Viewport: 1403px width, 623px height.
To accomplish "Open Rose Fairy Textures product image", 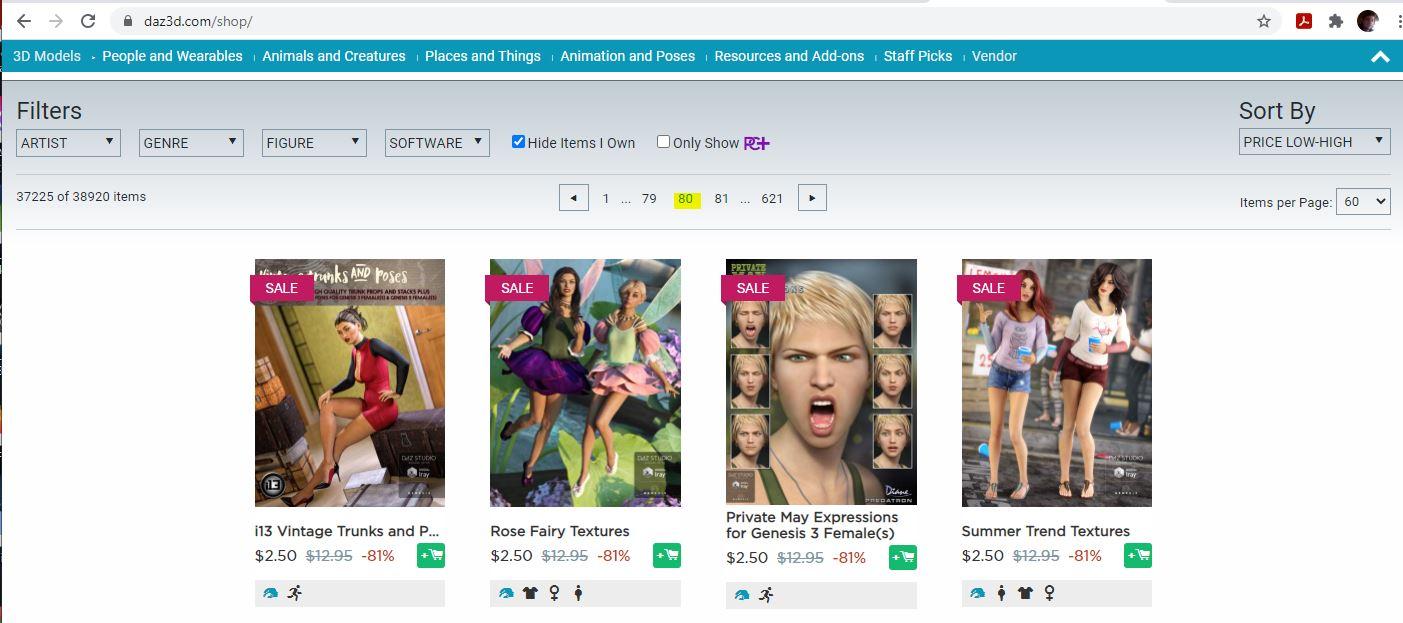I will click(x=585, y=383).
